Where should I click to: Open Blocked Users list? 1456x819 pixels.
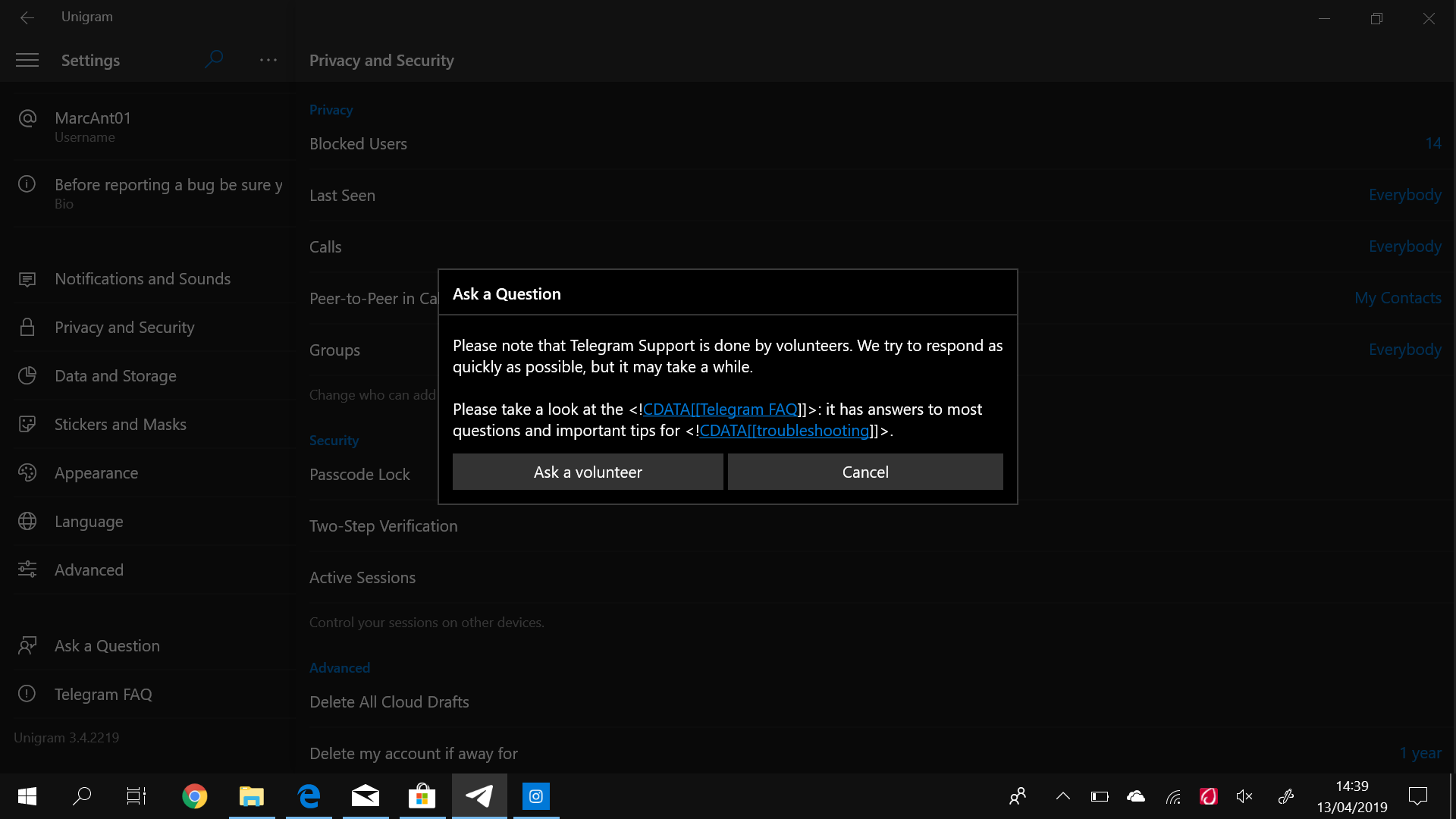[x=876, y=144]
